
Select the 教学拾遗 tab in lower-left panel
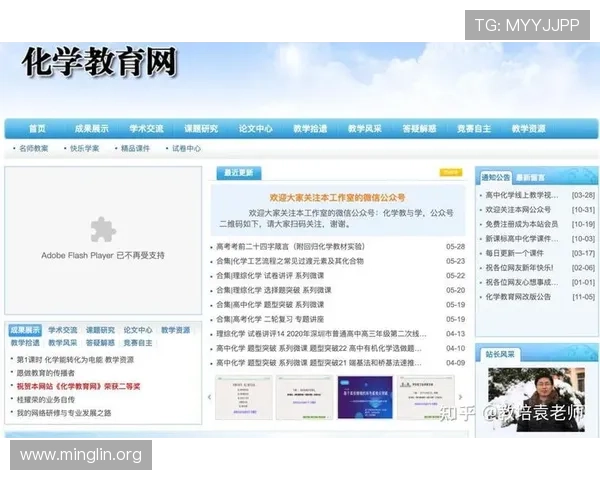(25, 343)
